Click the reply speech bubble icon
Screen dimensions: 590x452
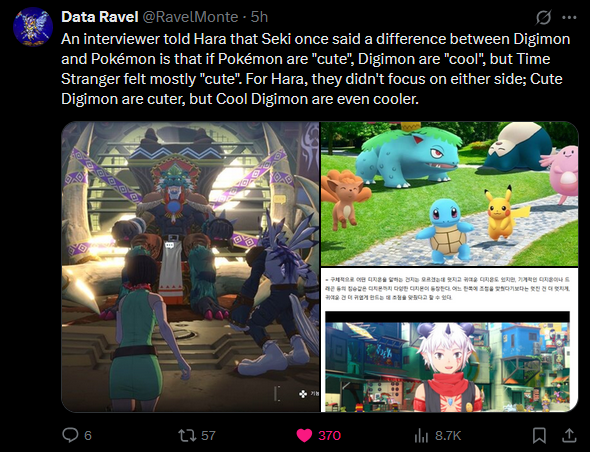click(x=70, y=435)
